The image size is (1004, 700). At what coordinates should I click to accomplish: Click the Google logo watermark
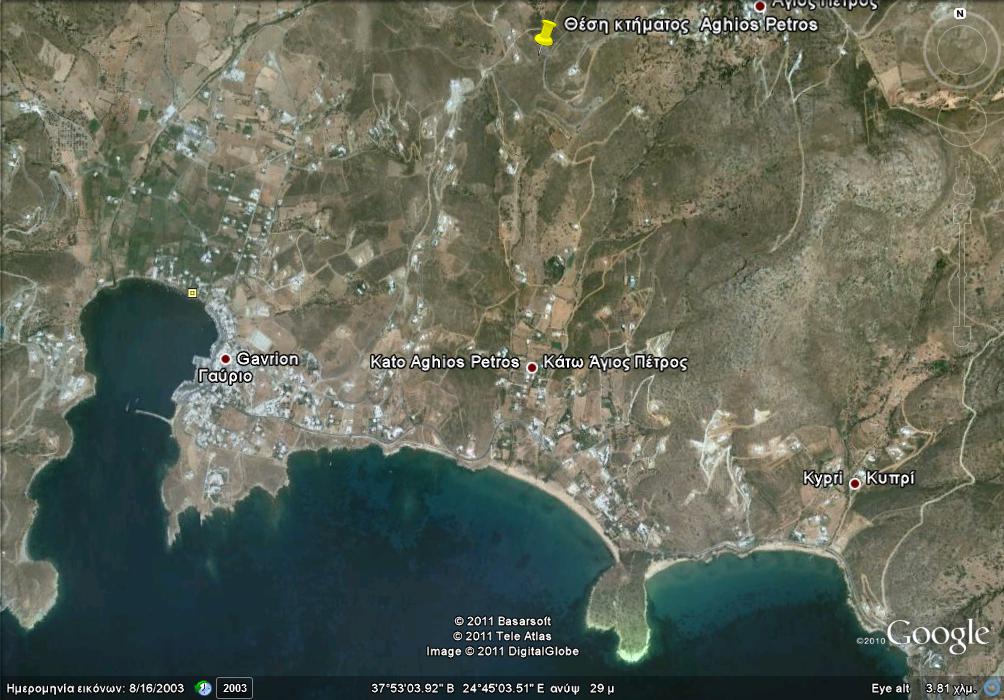click(x=937, y=635)
